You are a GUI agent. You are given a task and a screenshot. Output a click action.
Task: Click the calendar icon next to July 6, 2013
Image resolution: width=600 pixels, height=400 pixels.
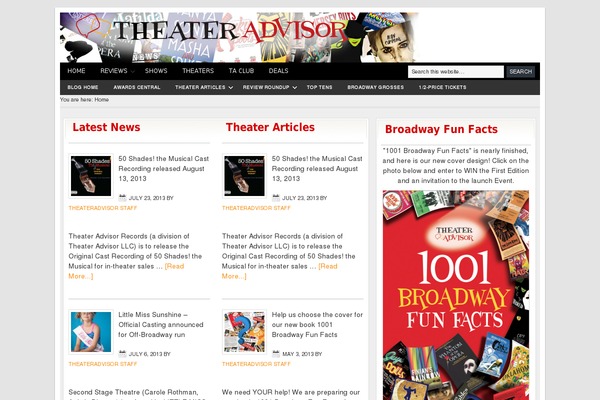coord(122,354)
